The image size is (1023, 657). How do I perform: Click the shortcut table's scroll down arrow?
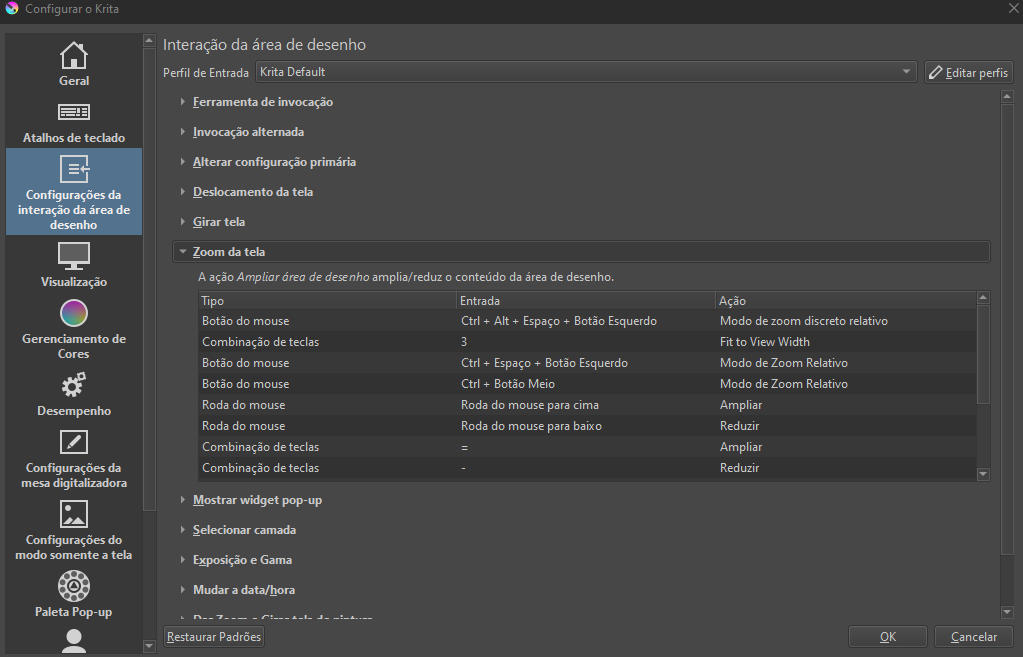[x=983, y=474]
